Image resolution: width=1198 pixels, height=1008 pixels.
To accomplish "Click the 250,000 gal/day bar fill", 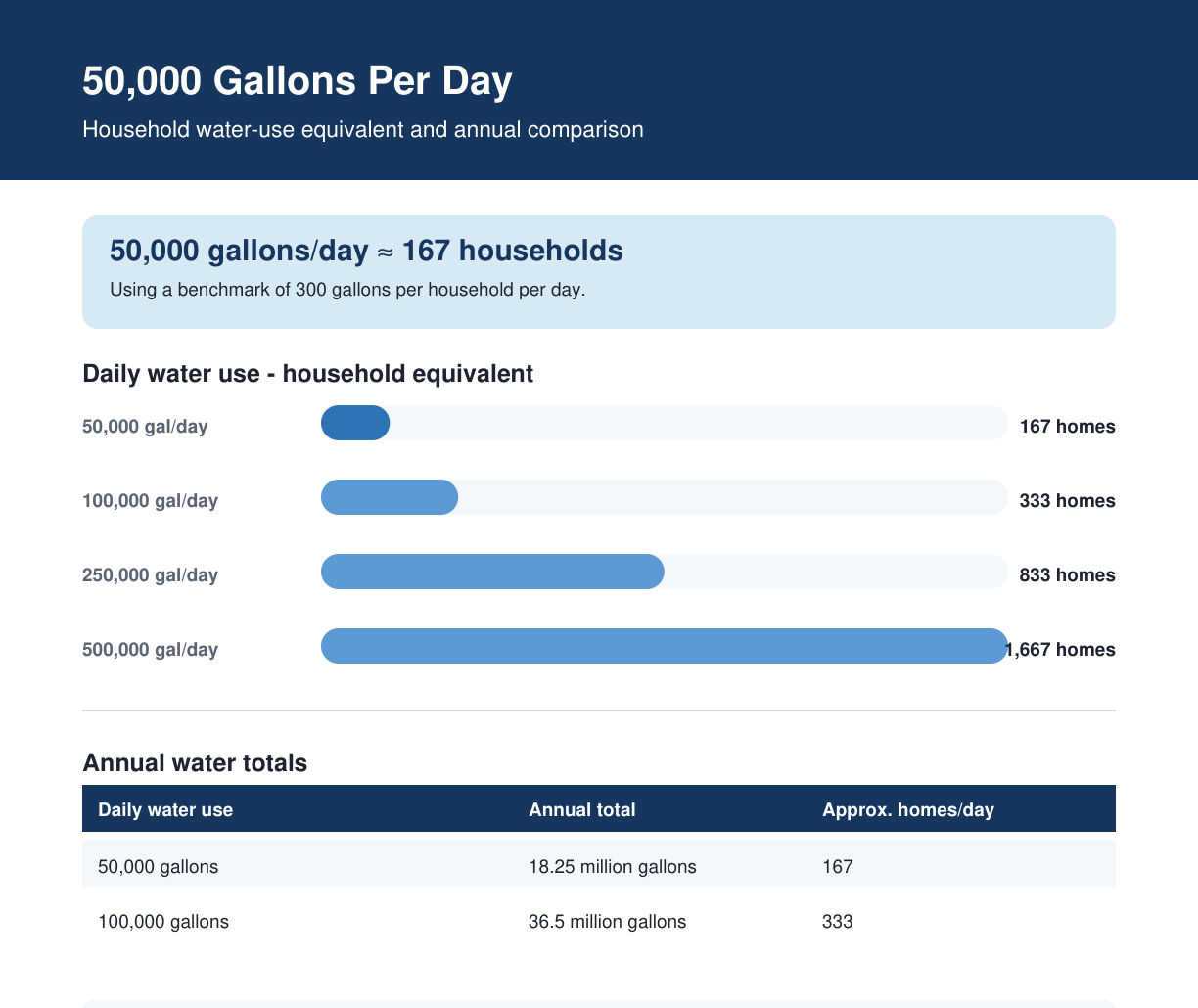I will click(x=492, y=572).
